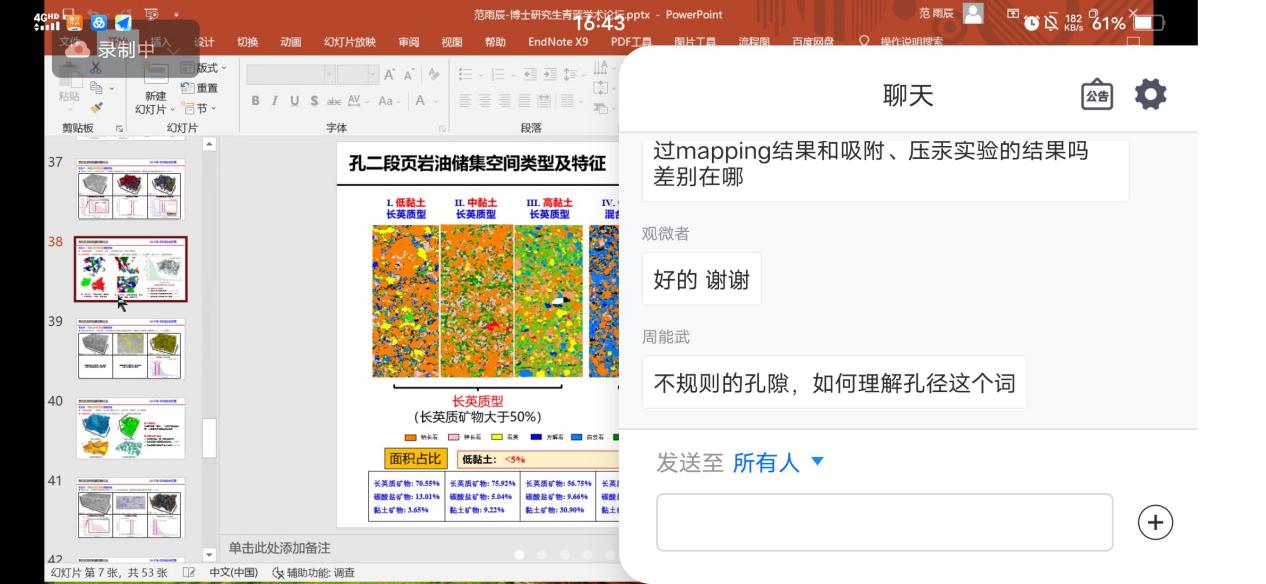Click the 重置 reset slide icon

click(x=200, y=88)
